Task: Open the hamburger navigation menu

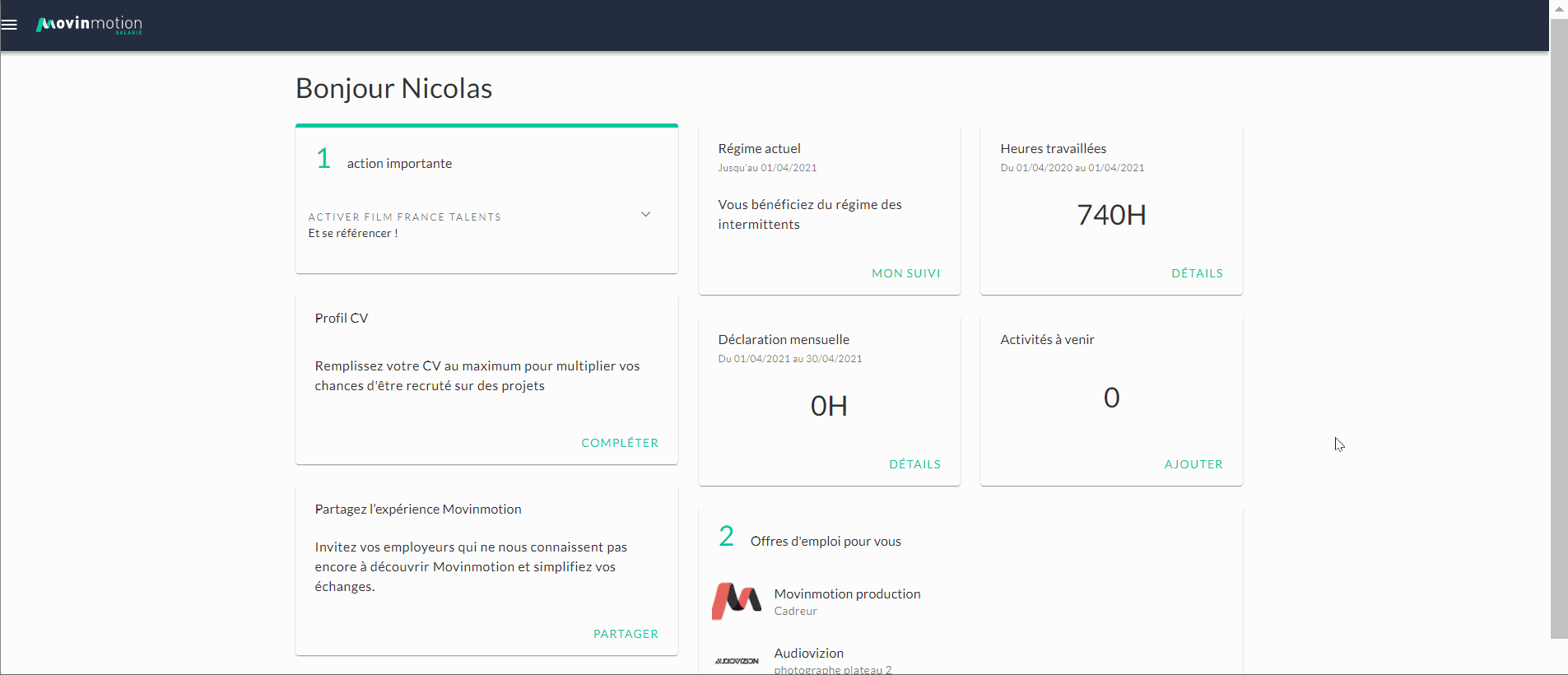Action: click(x=9, y=25)
